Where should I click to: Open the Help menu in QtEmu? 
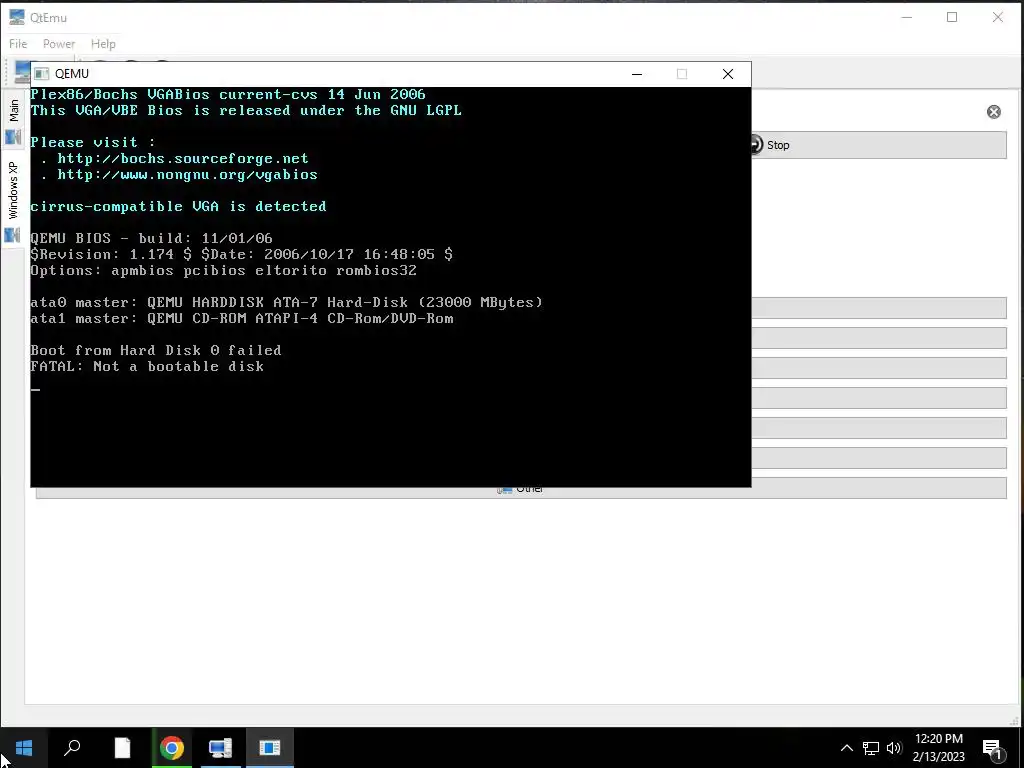[103, 44]
